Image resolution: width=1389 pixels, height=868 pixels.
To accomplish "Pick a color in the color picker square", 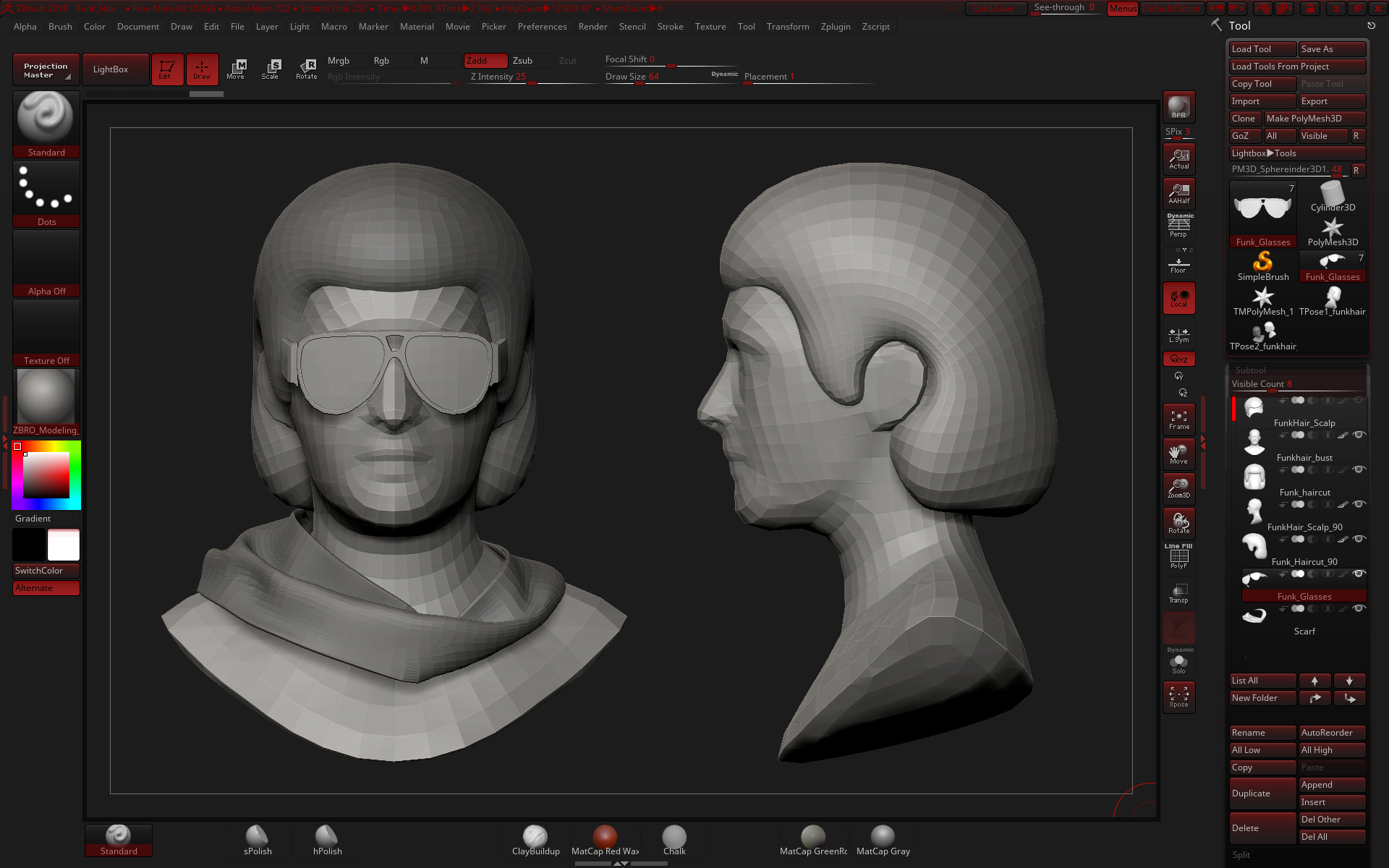I will coord(46,475).
